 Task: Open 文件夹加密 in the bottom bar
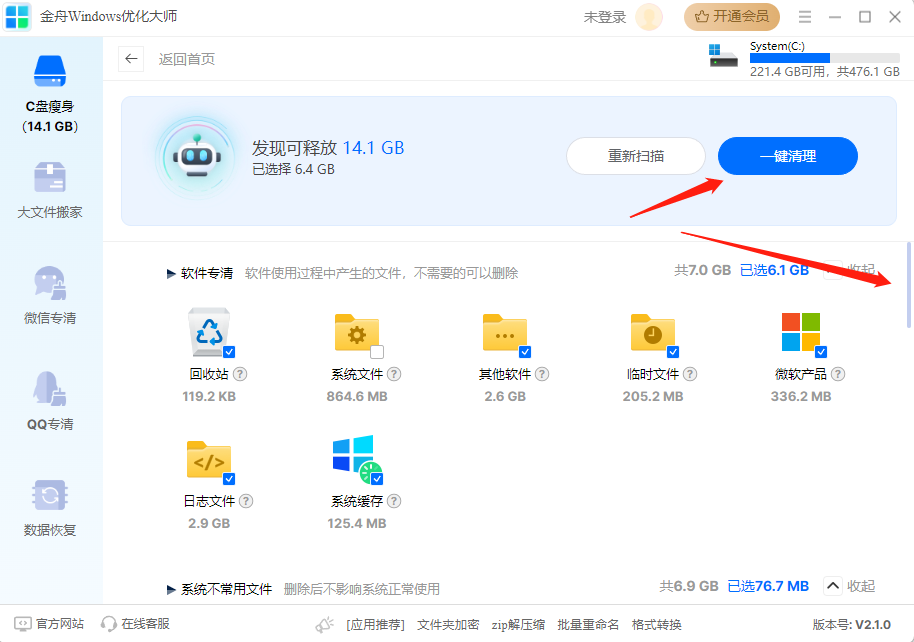point(448,624)
